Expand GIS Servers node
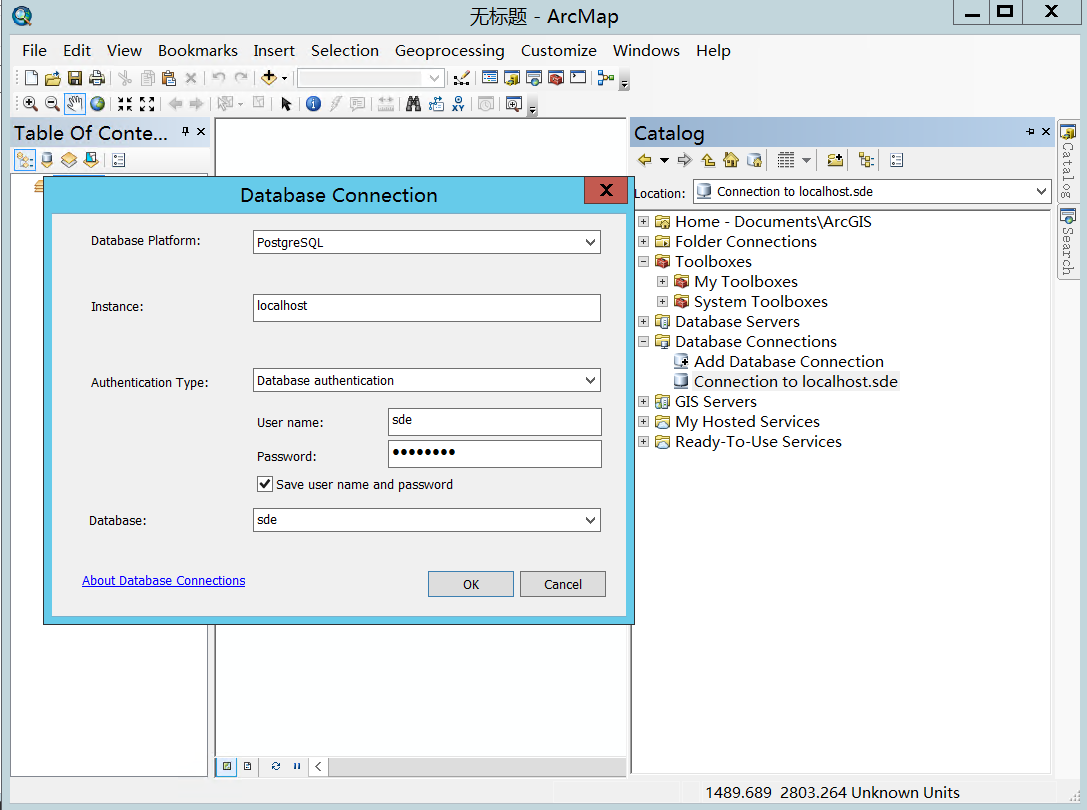 643,402
